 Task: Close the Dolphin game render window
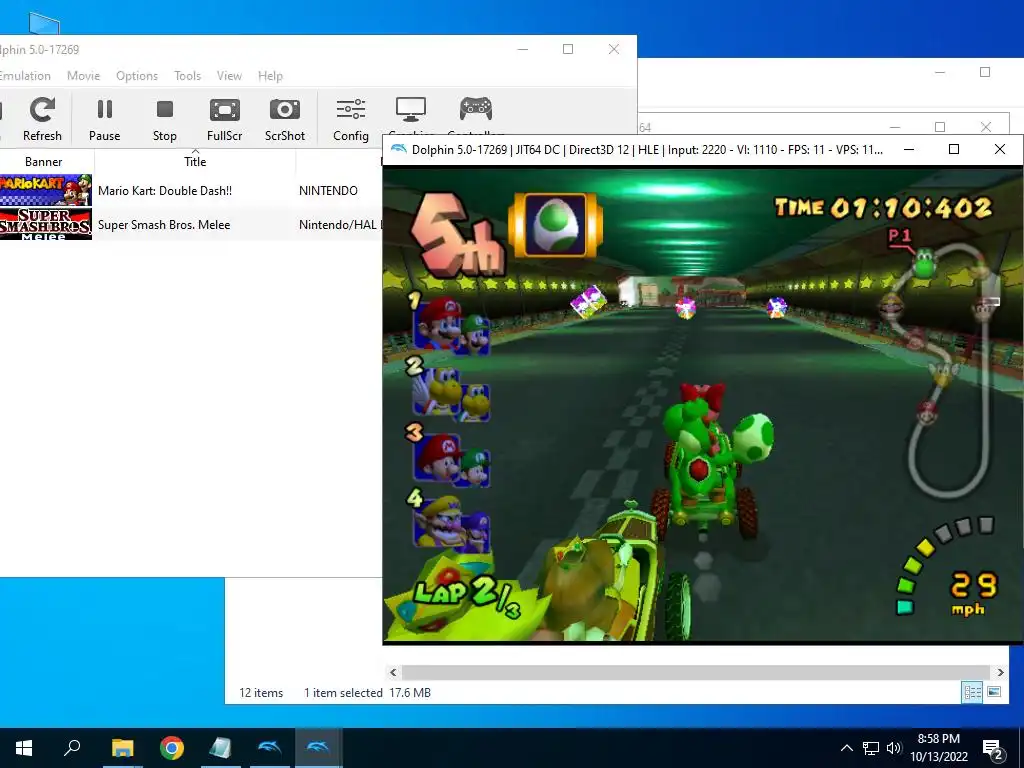(999, 149)
